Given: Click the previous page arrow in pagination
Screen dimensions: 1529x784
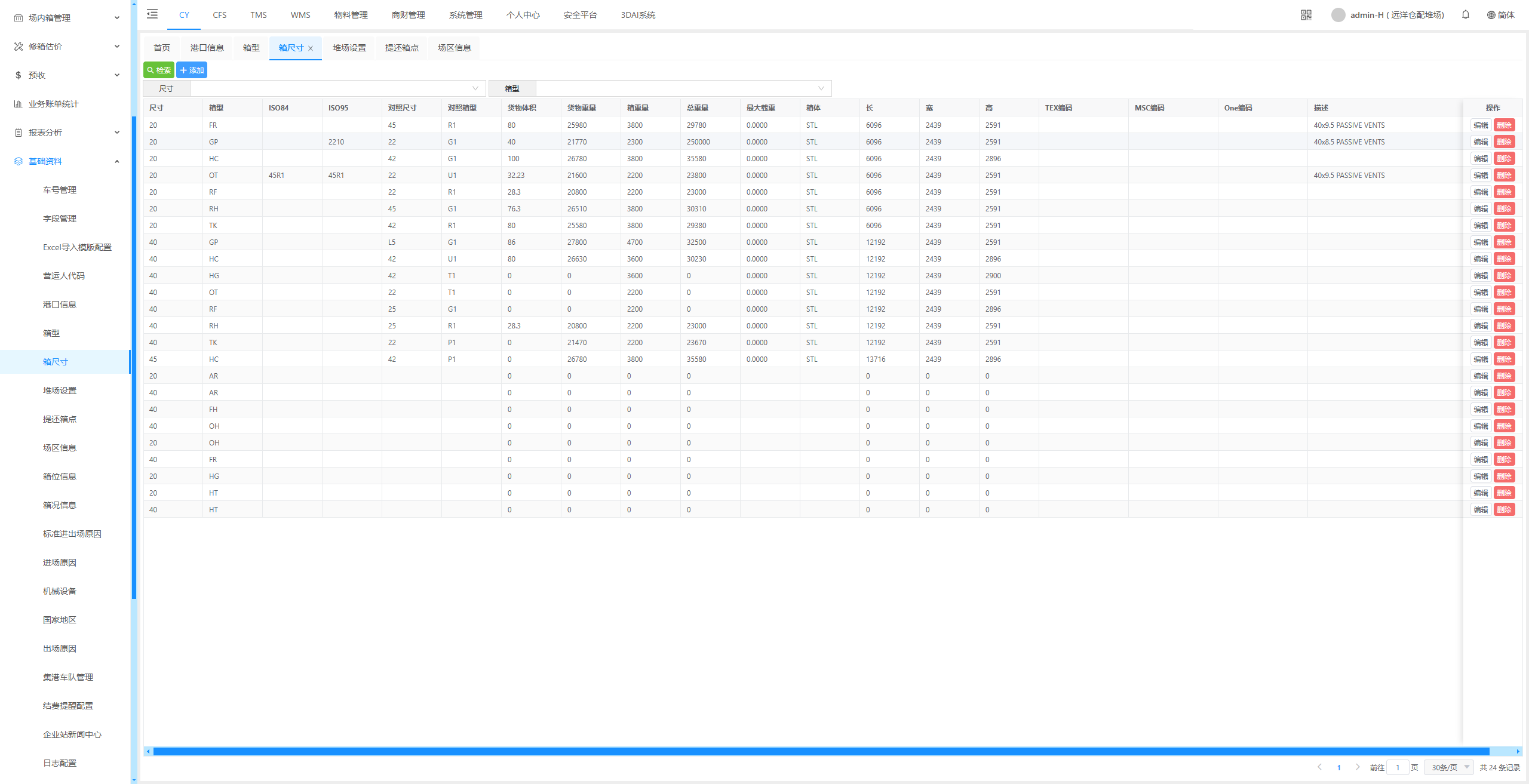Looking at the screenshot, I should pyautogui.click(x=1319, y=767).
